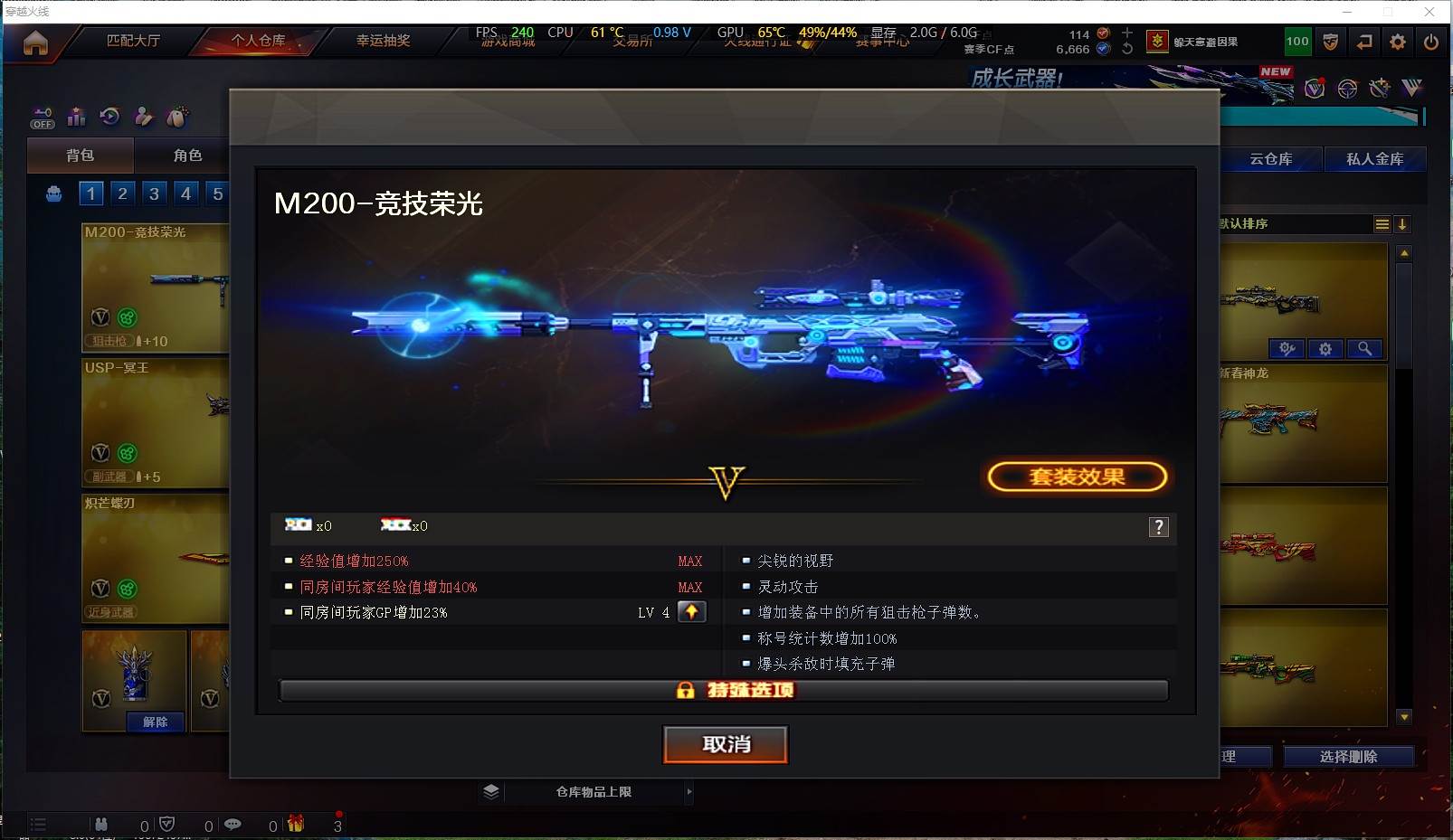Screen dimensions: 1453x840
Task: Open the ranking bar-chart icon
Action: (x=77, y=117)
